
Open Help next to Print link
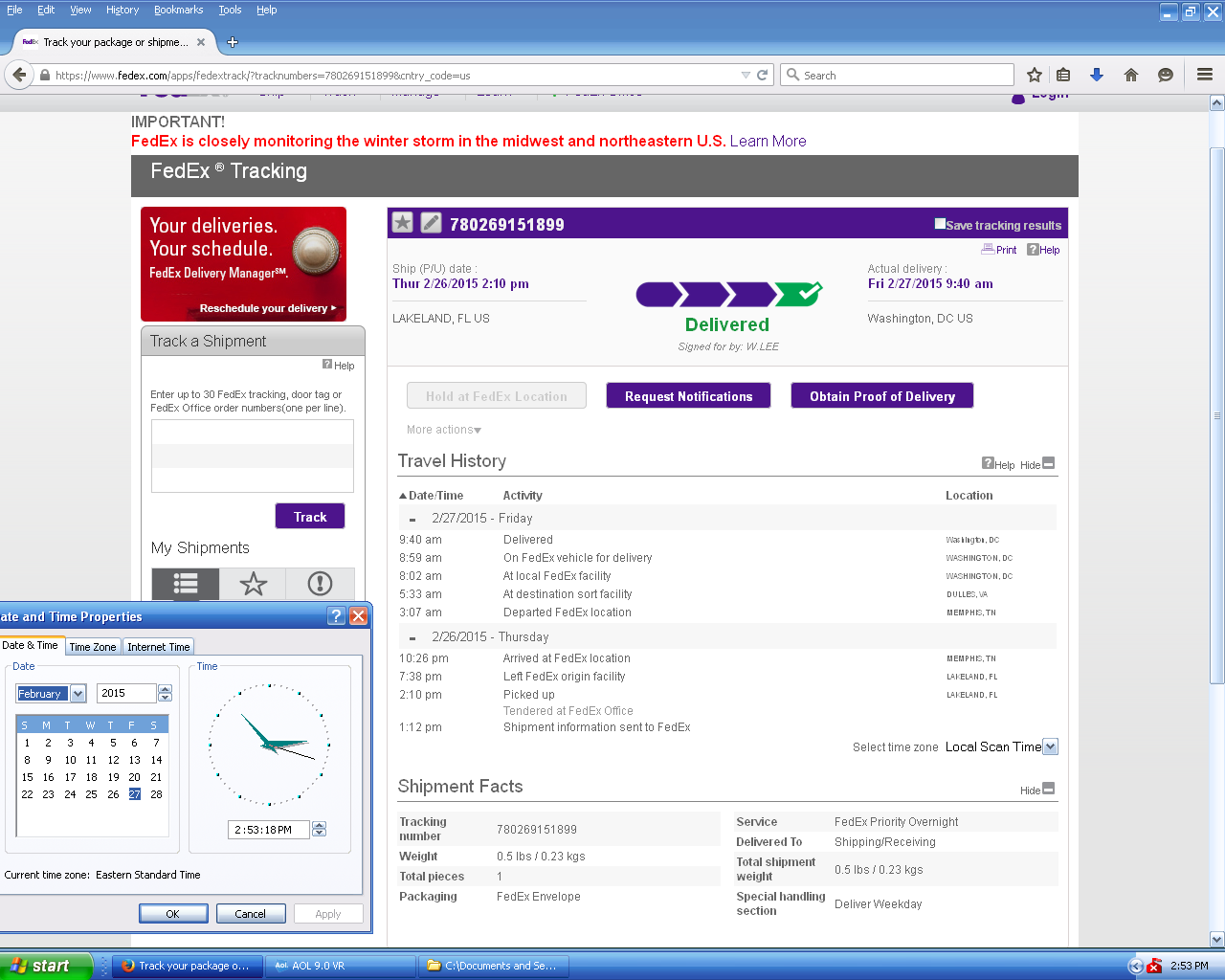point(1043,250)
